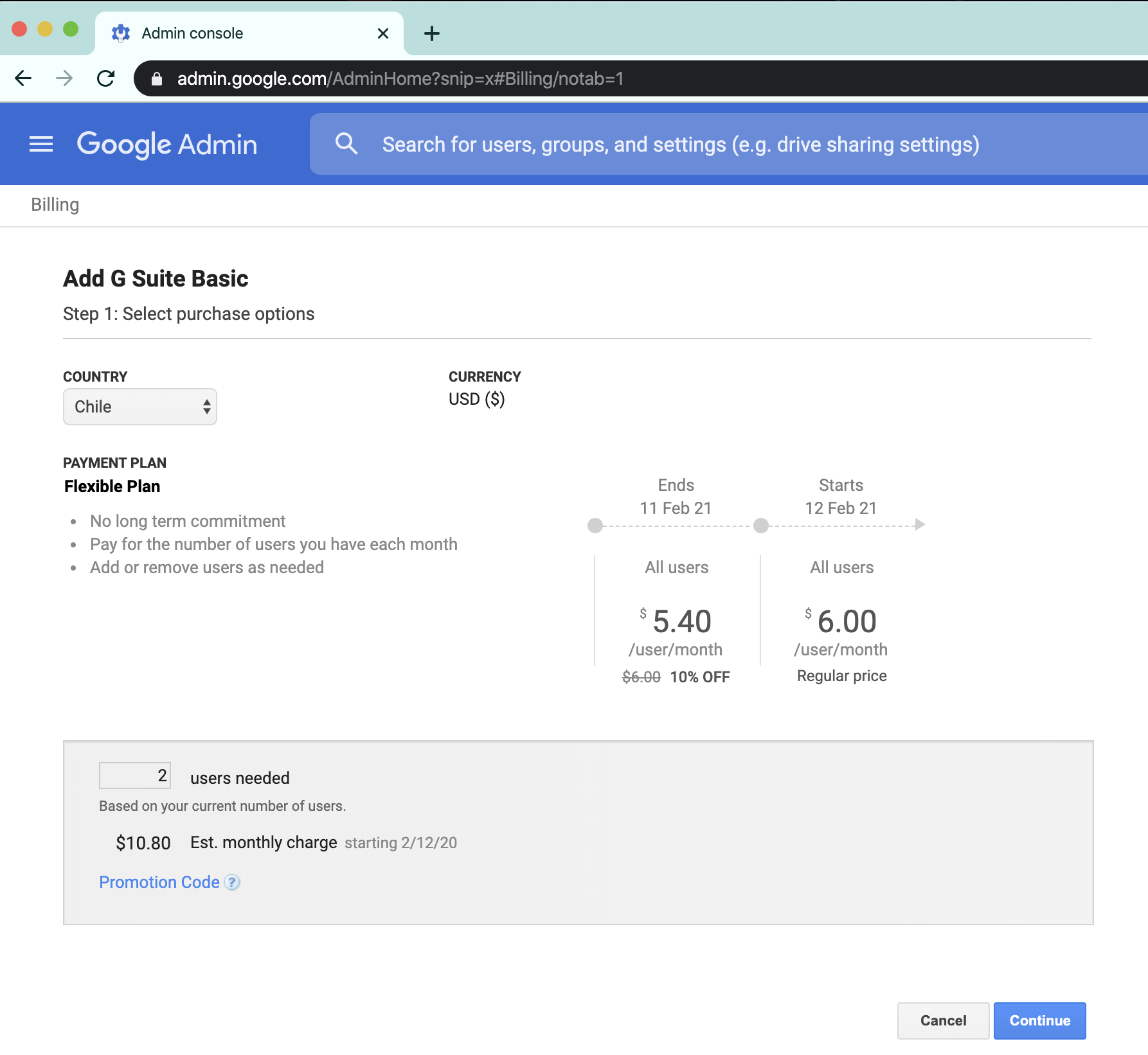Open the Promotion Code link

(x=159, y=882)
